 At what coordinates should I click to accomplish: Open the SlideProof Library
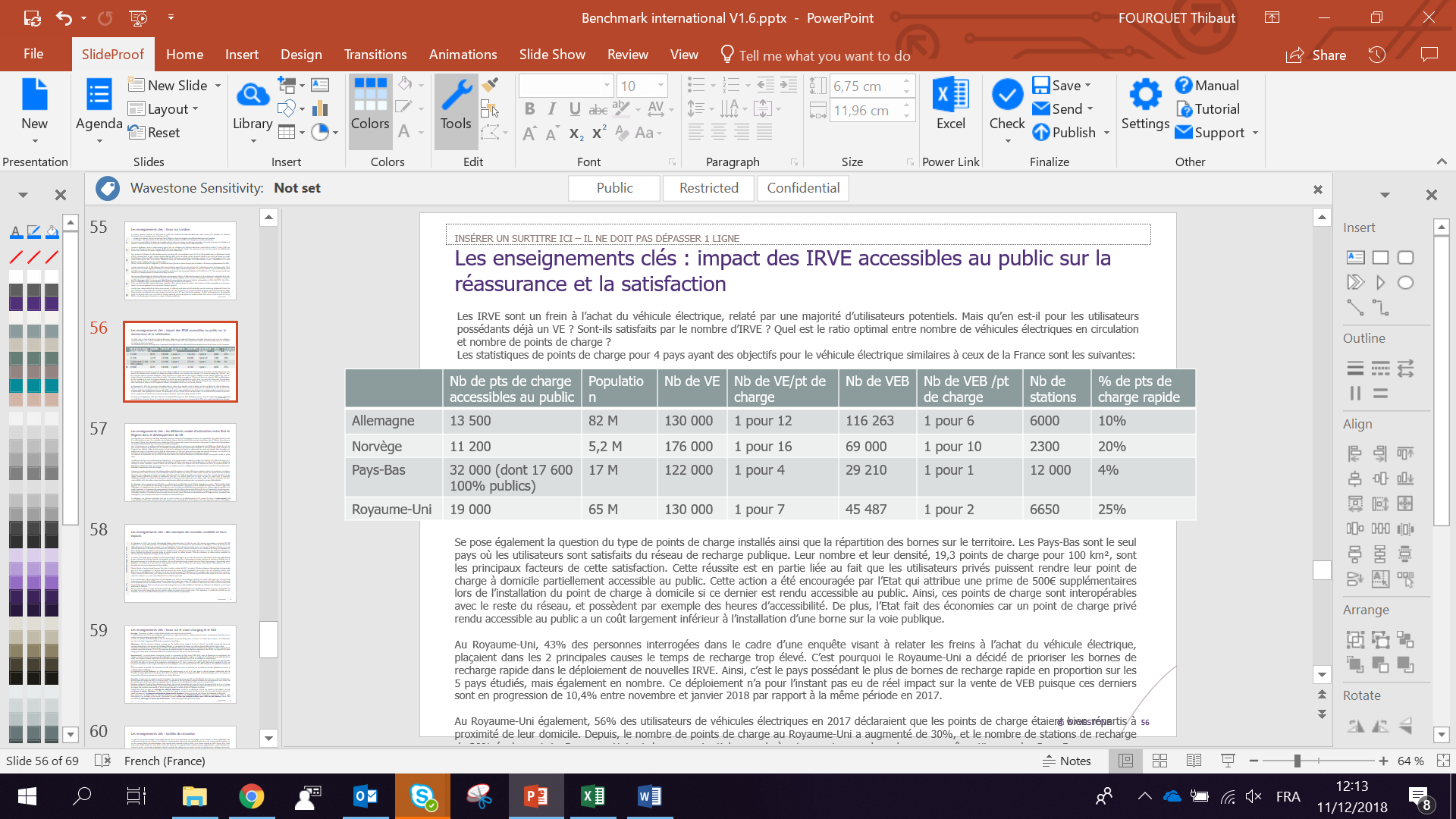point(253,110)
